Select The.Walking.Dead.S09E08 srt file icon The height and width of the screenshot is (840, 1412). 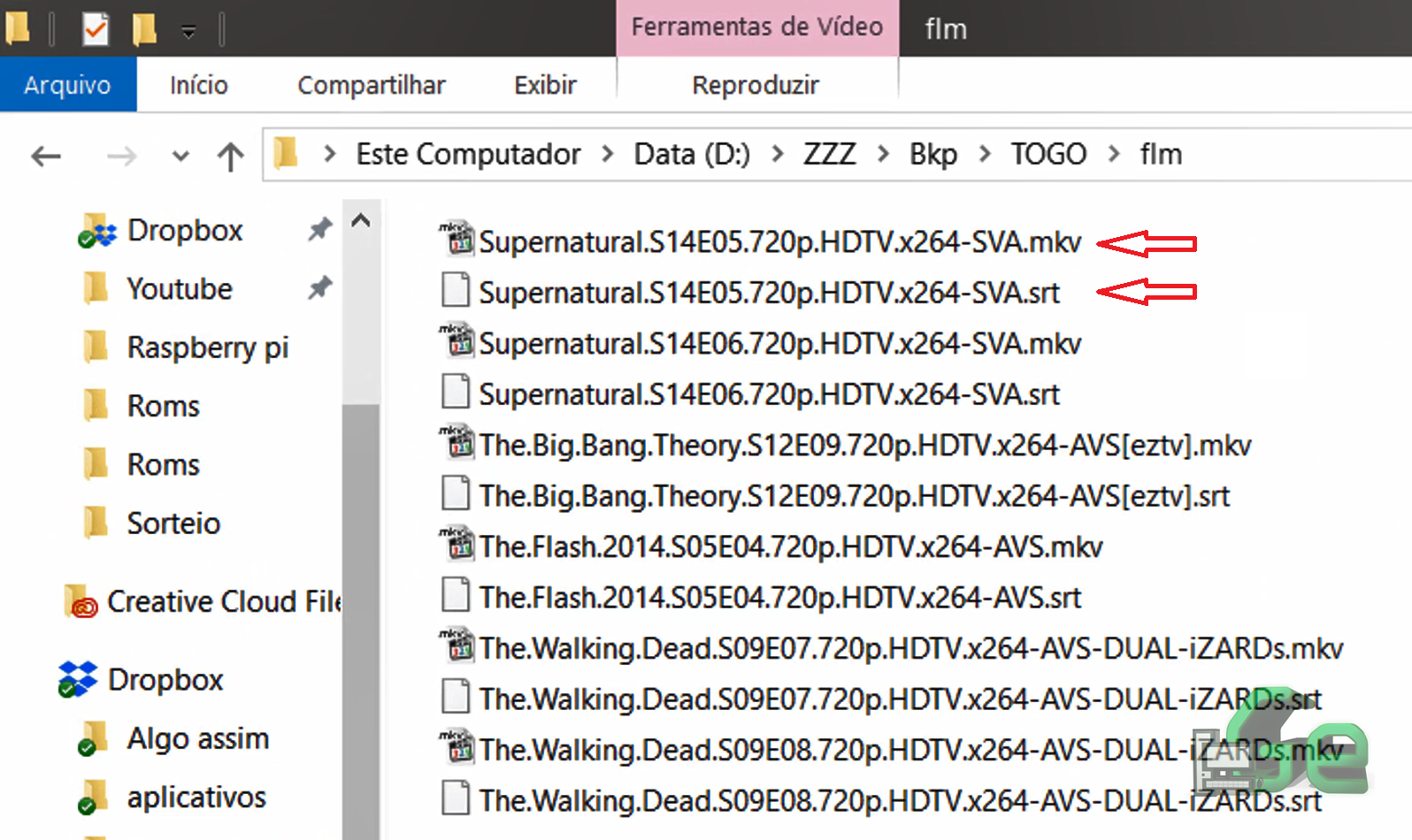[456, 798]
